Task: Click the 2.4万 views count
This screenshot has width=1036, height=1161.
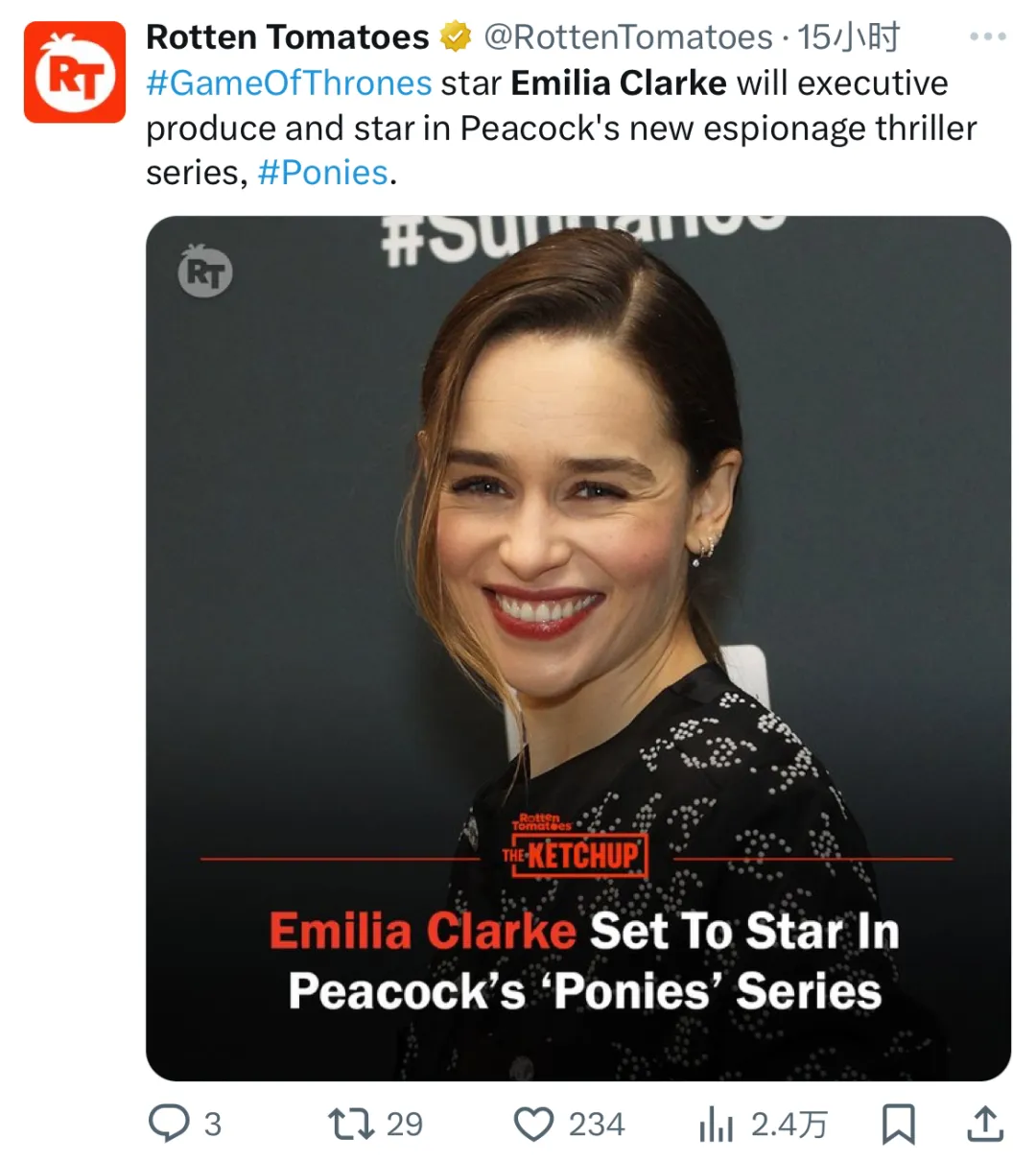Action: (789, 1124)
